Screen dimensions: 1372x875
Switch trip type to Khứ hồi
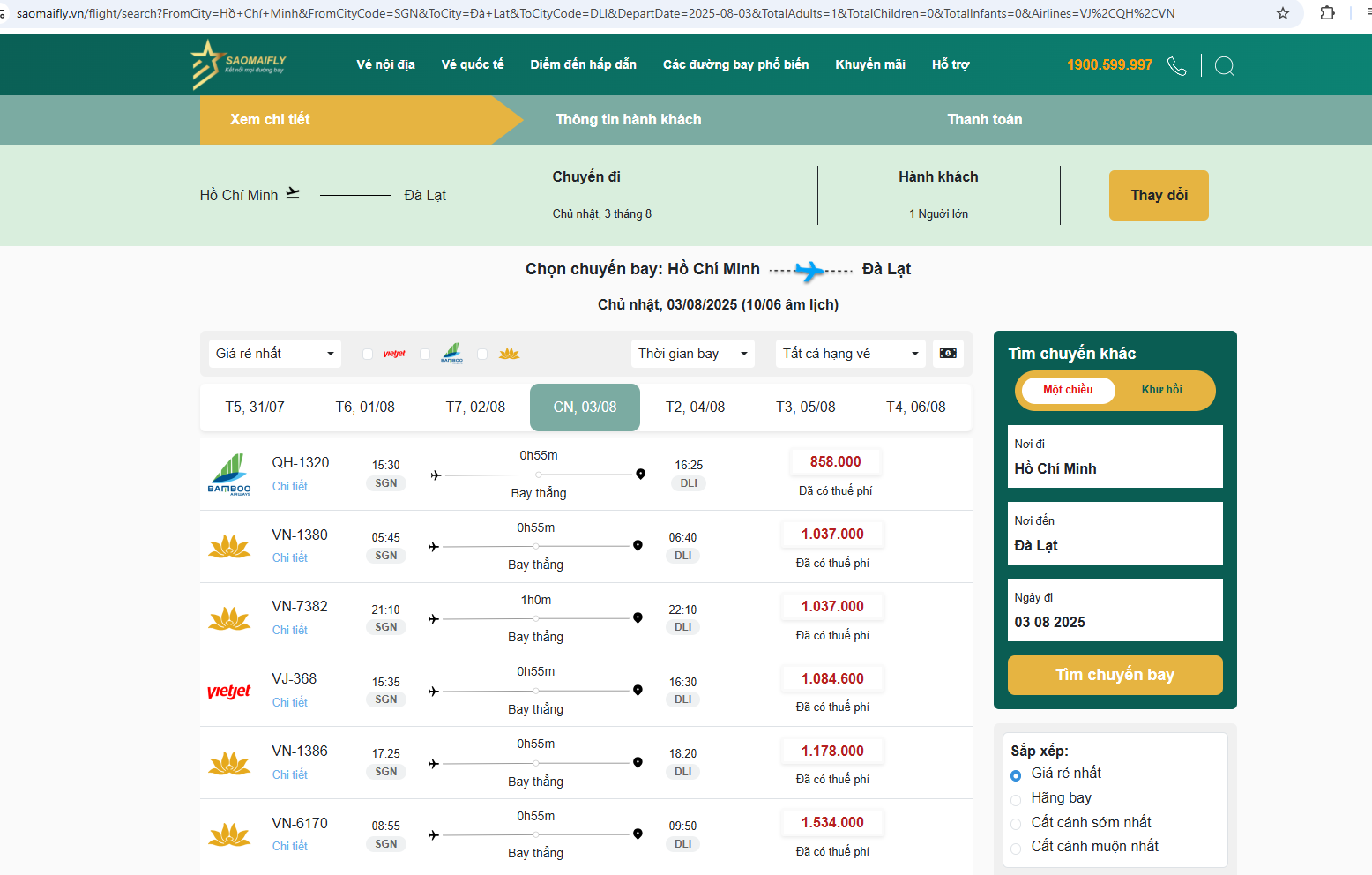1161,390
